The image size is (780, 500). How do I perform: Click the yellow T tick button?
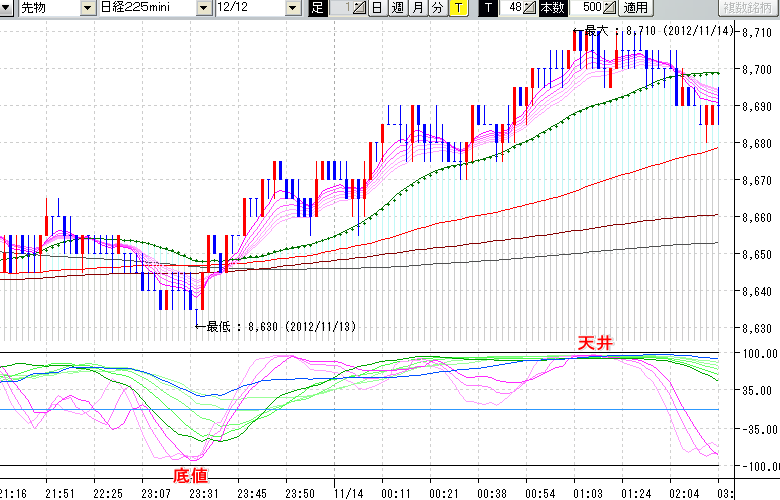coord(457,8)
